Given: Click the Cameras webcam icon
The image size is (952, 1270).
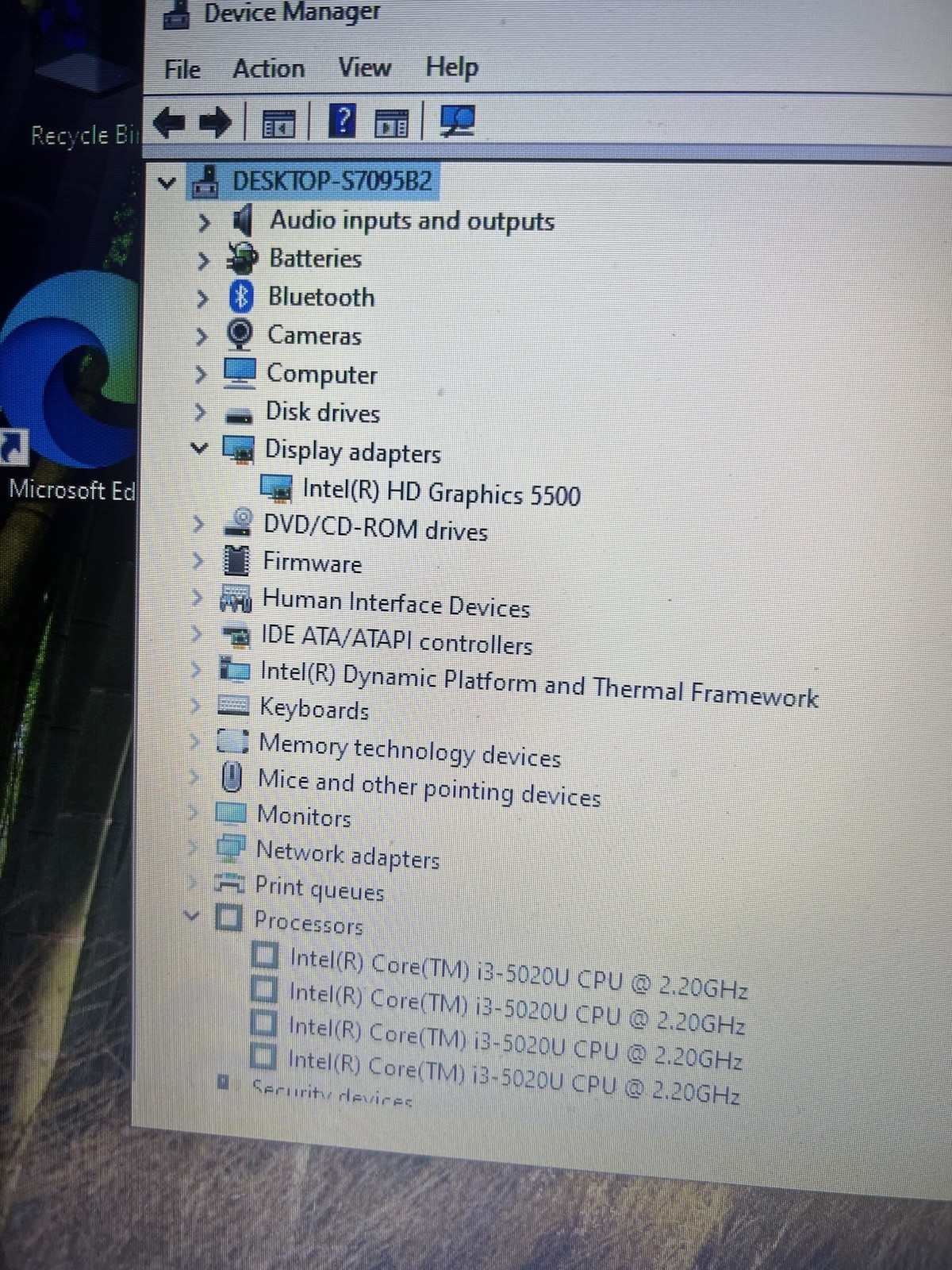Looking at the screenshot, I should 240,334.
